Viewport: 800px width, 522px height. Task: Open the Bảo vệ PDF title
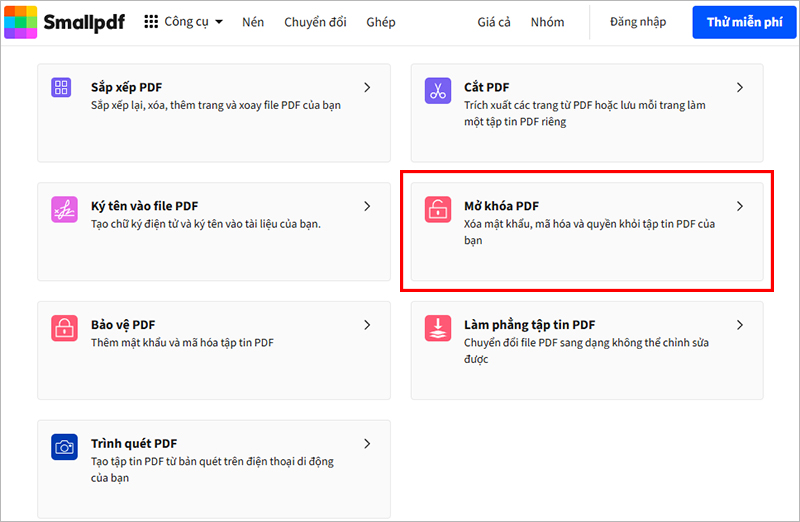coord(123,325)
